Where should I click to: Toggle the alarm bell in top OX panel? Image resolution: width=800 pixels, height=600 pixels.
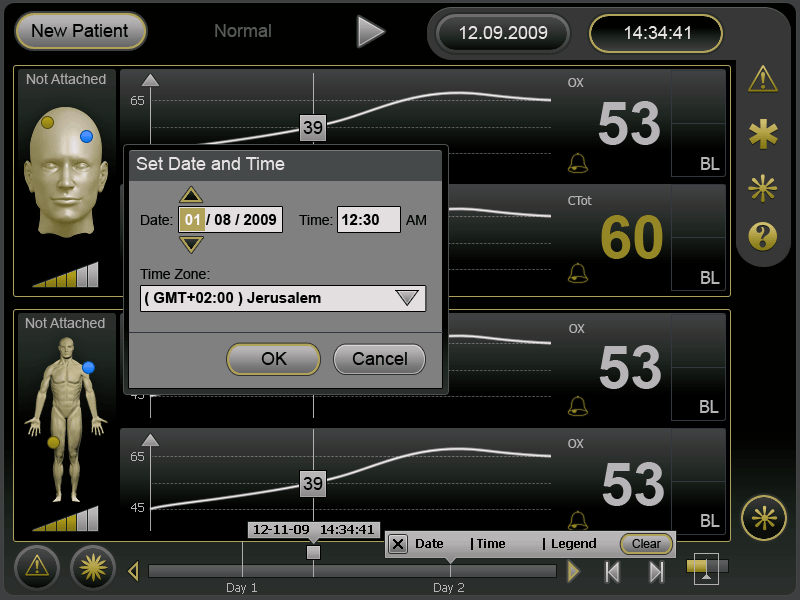(x=577, y=162)
